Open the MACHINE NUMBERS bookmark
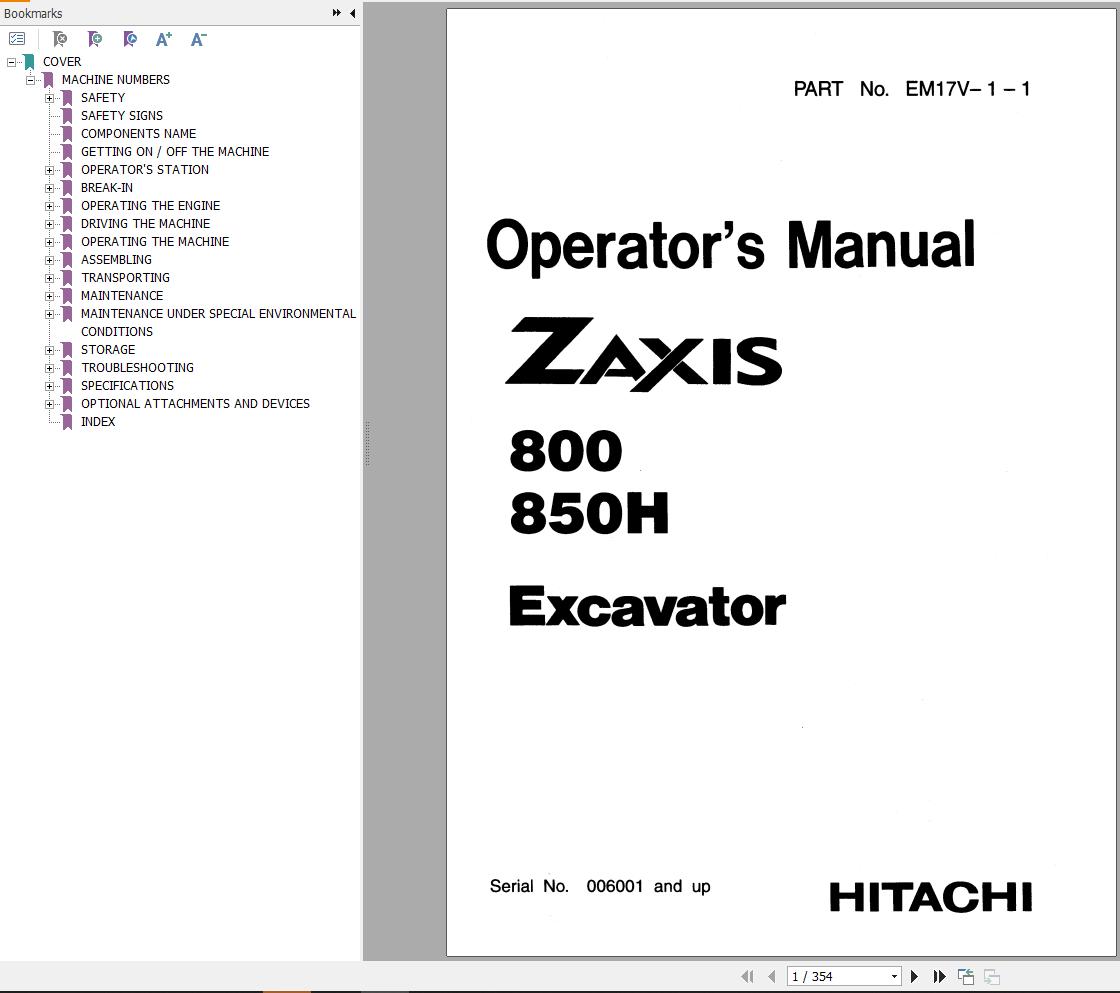The width and height of the screenshot is (1120, 993). (x=116, y=80)
